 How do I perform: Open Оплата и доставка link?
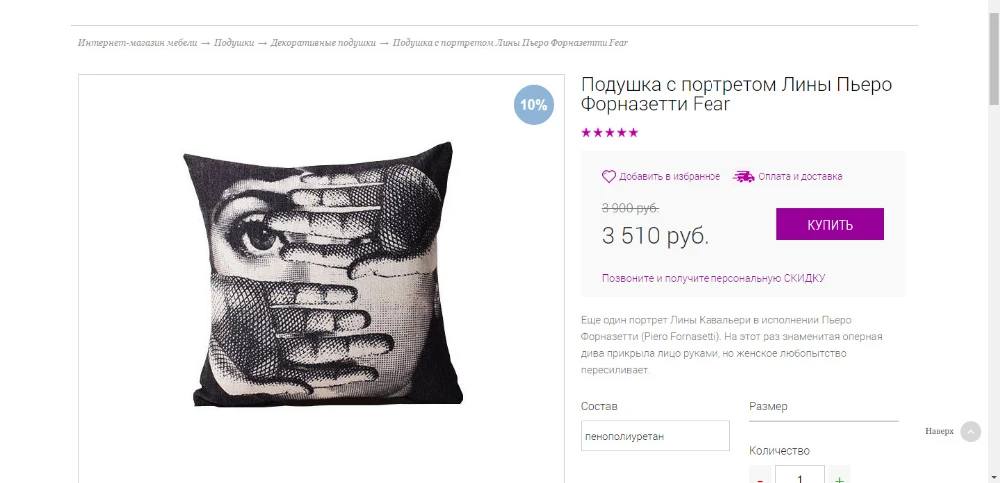pyautogui.click(x=800, y=177)
